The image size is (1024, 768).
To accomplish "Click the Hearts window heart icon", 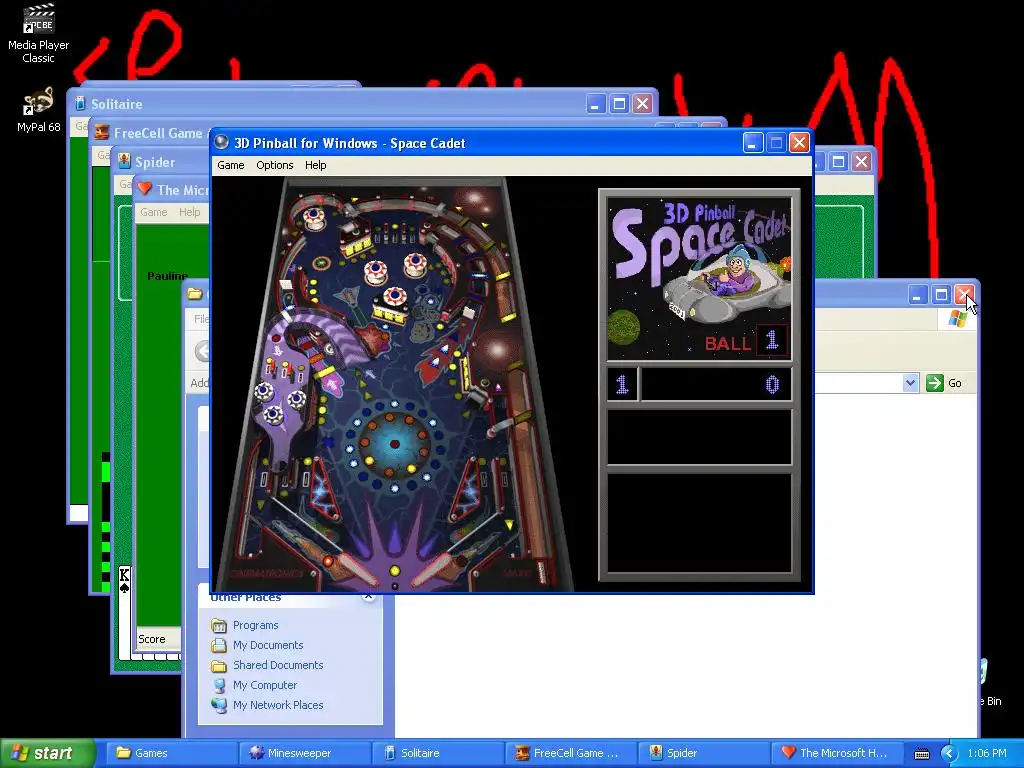I will click(x=145, y=189).
